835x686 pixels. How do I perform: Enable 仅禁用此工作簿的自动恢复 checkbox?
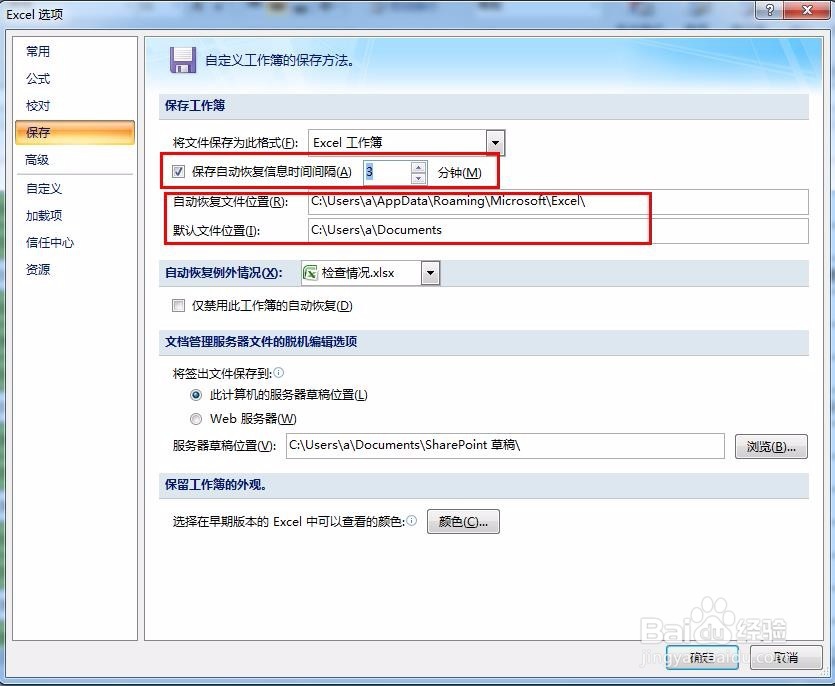point(178,305)
